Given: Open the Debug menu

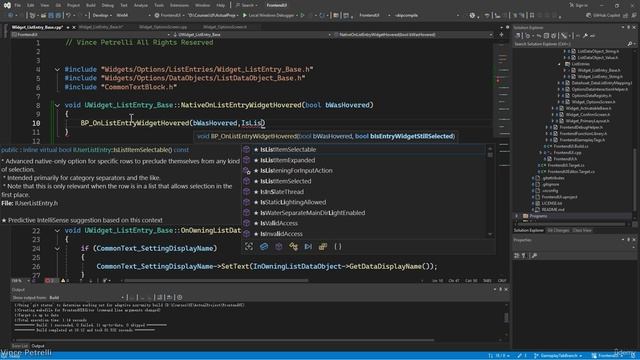Looking at the screenshot, I should point(107,5).
